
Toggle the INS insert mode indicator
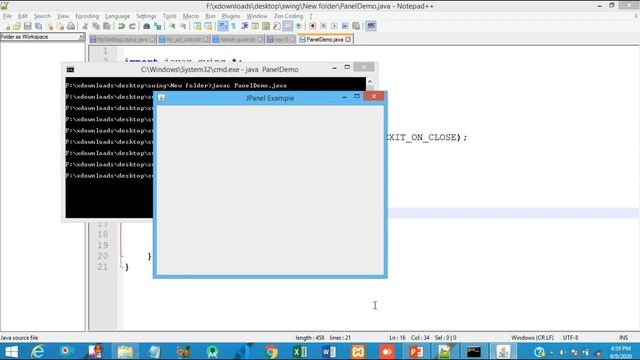[623, 338]
